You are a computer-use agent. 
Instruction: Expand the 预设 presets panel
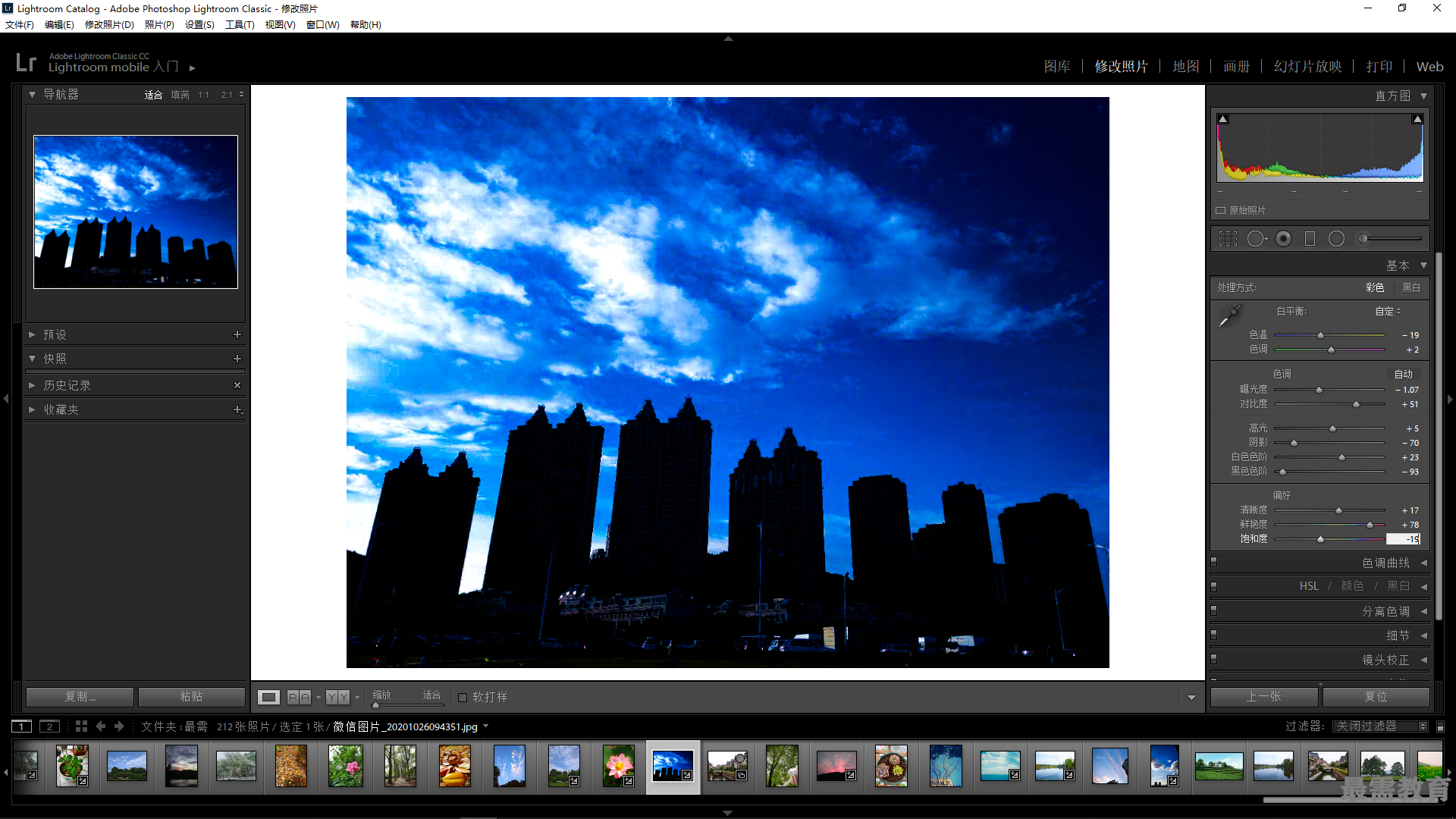click(33, 334)
